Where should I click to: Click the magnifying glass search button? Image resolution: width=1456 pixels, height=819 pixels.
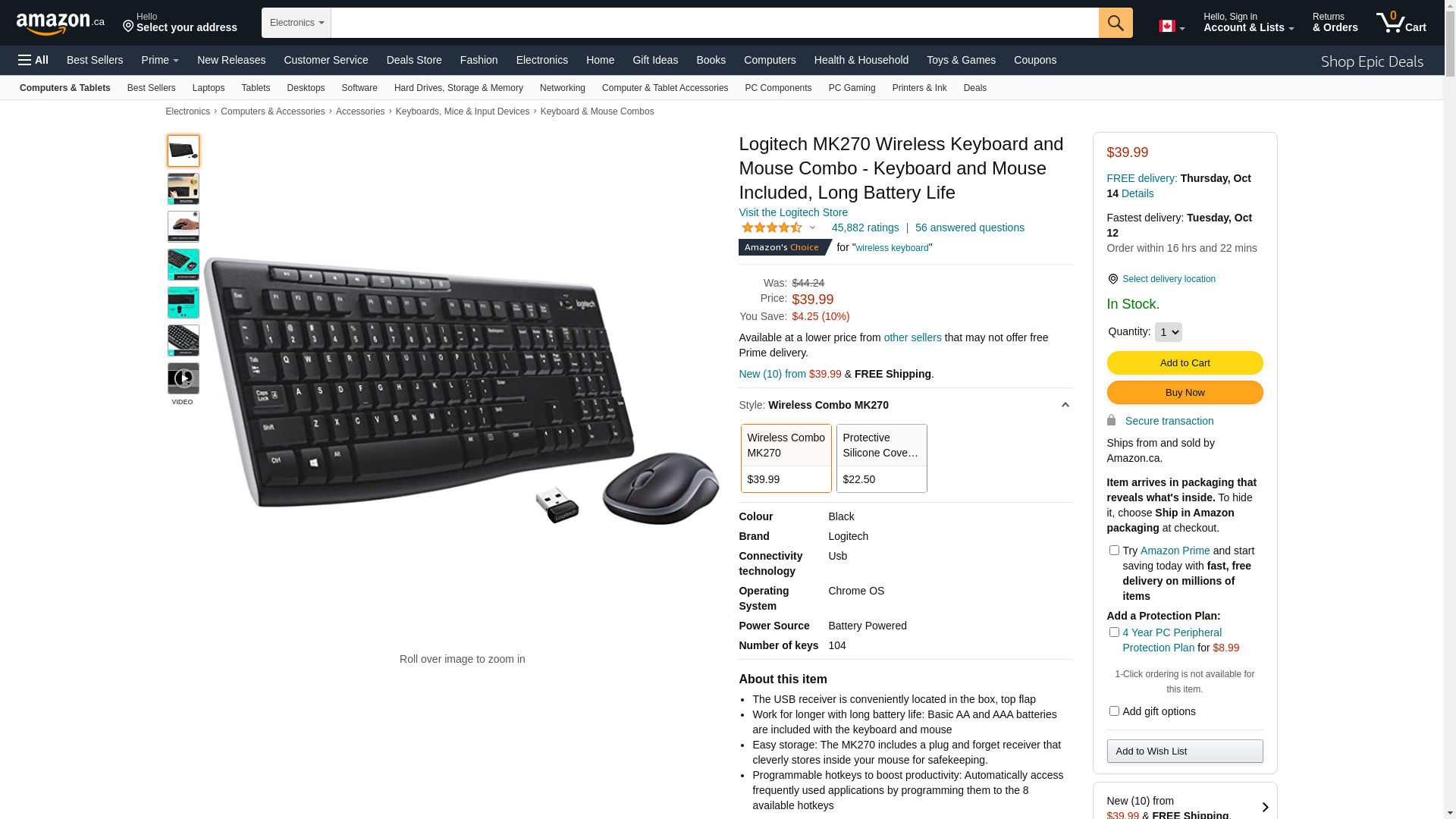pos(1116,23)
